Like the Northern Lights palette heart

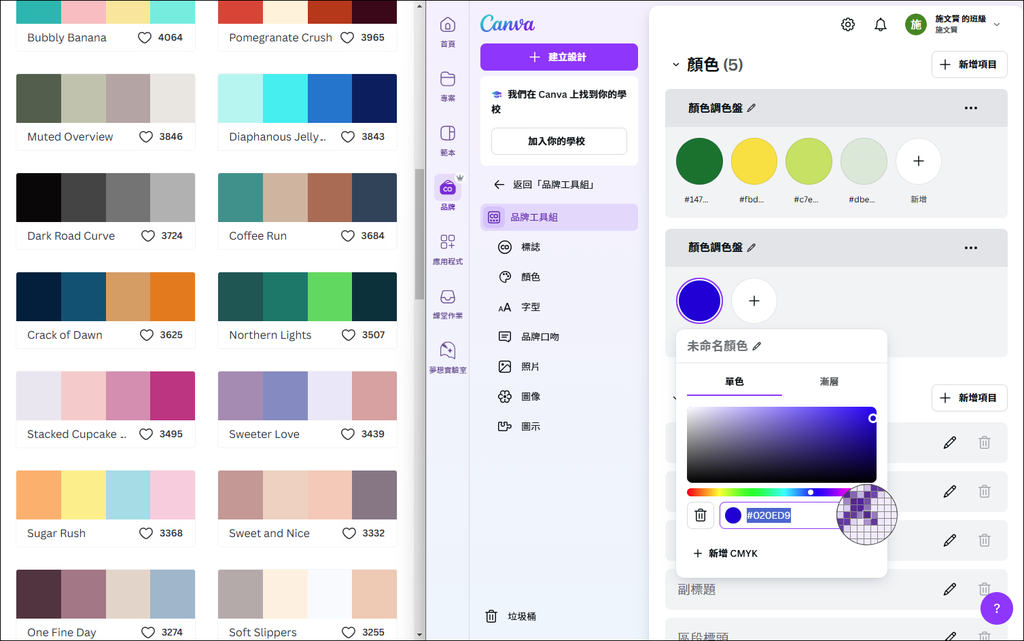[348, 336]
